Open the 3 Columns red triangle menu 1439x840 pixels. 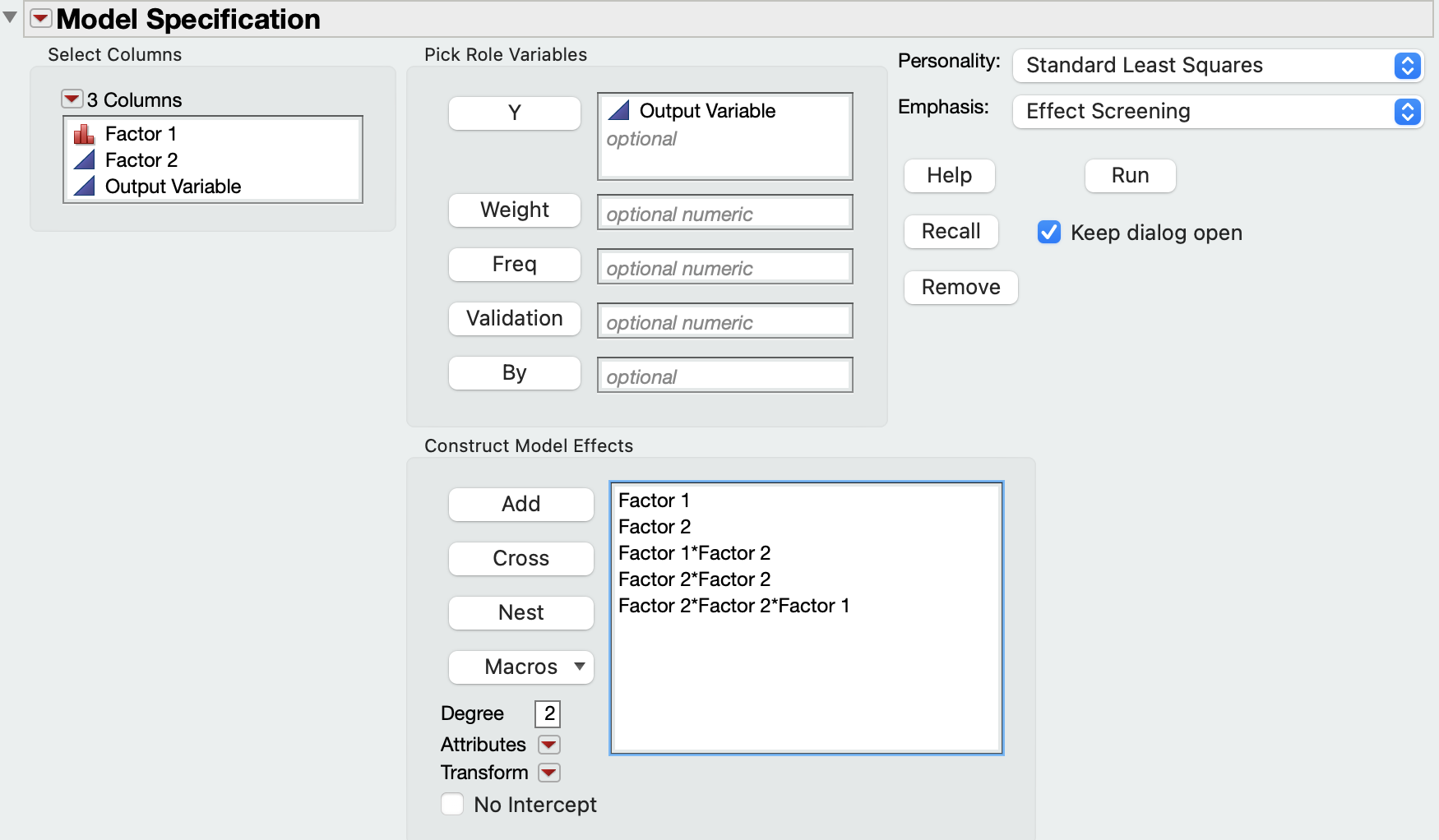point(72,99)
